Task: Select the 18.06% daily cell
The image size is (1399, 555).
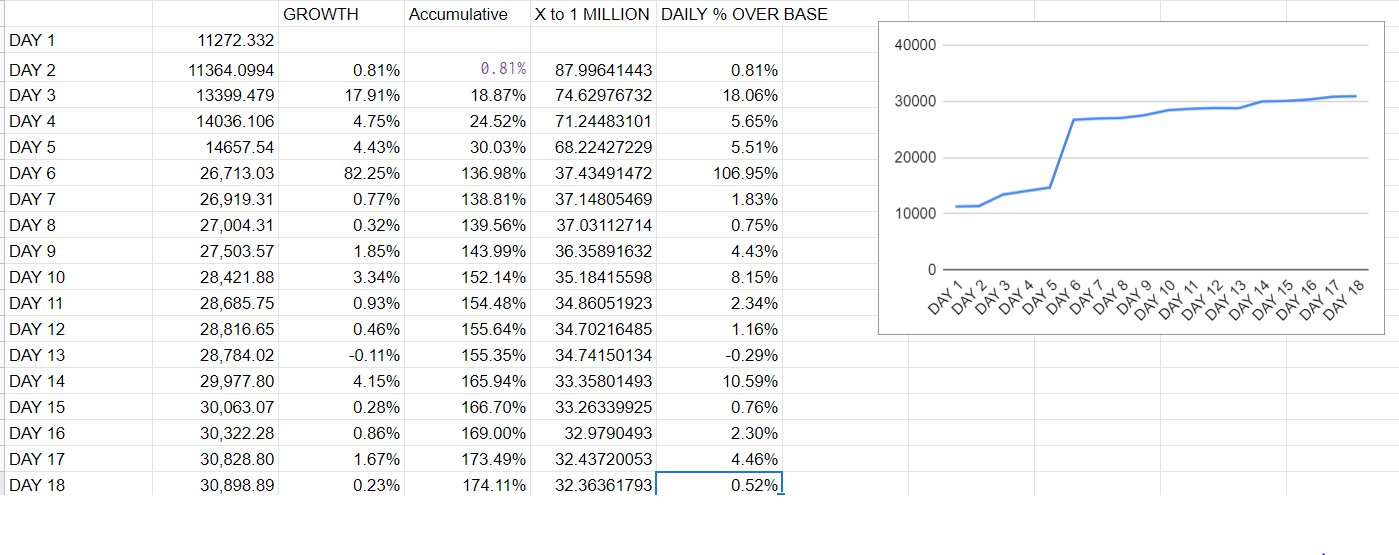Action: click(x=719, y=95)
